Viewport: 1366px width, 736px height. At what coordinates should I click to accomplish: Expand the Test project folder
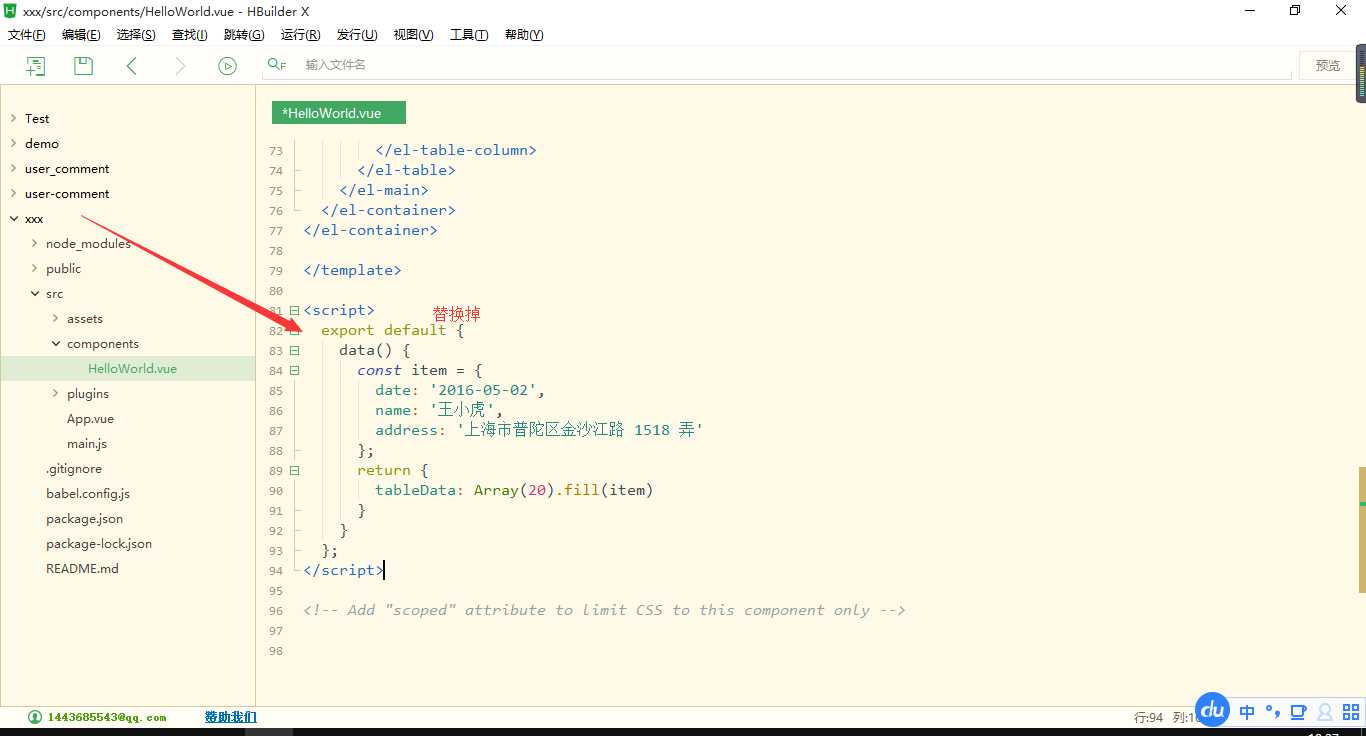pos(13,118)
